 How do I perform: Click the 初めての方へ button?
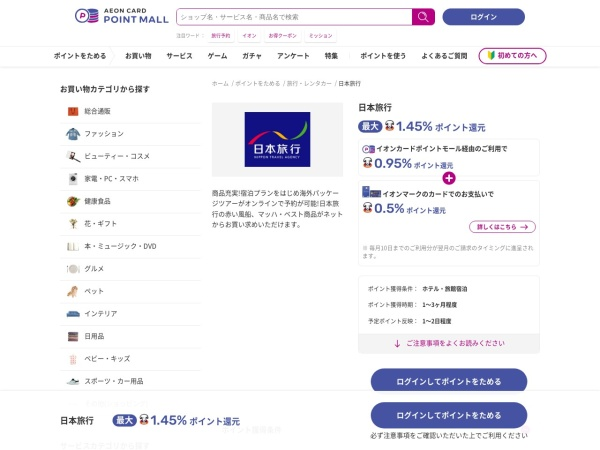pos(512,56)
